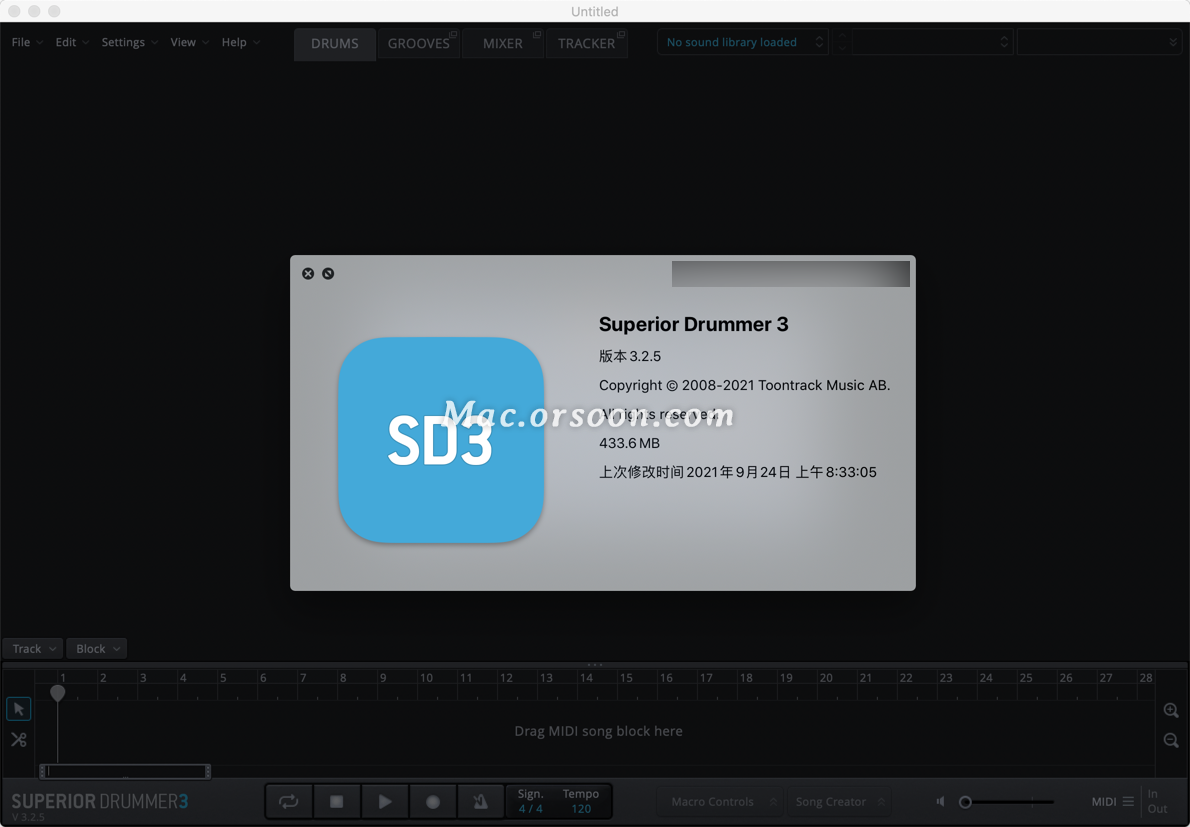Click the SUPERIOR DRUMMER 3 logo text
The image size is (1190, 827).
point(99,801)
